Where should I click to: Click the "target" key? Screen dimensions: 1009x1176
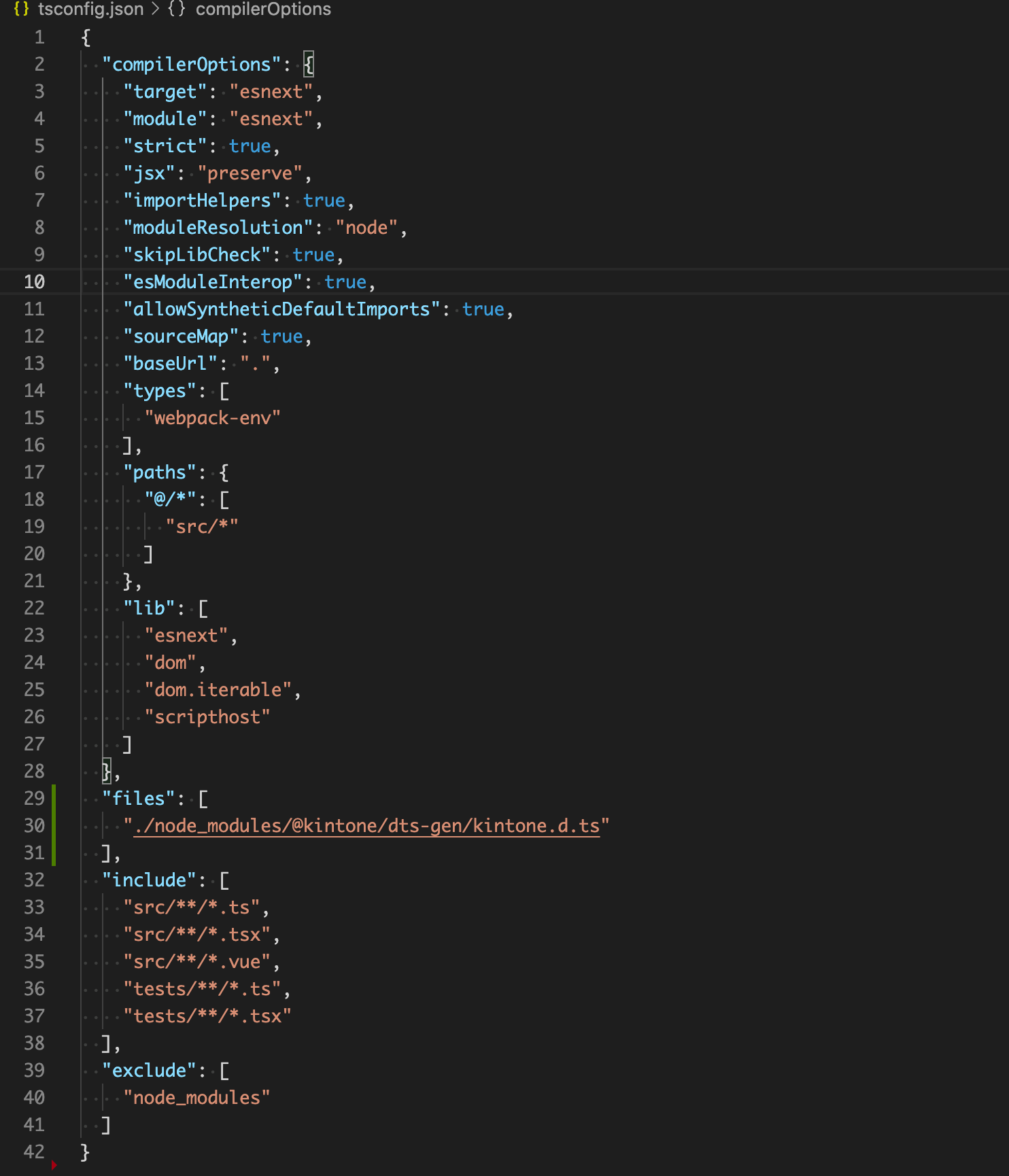pyautogui.click(x=165, y=92)
